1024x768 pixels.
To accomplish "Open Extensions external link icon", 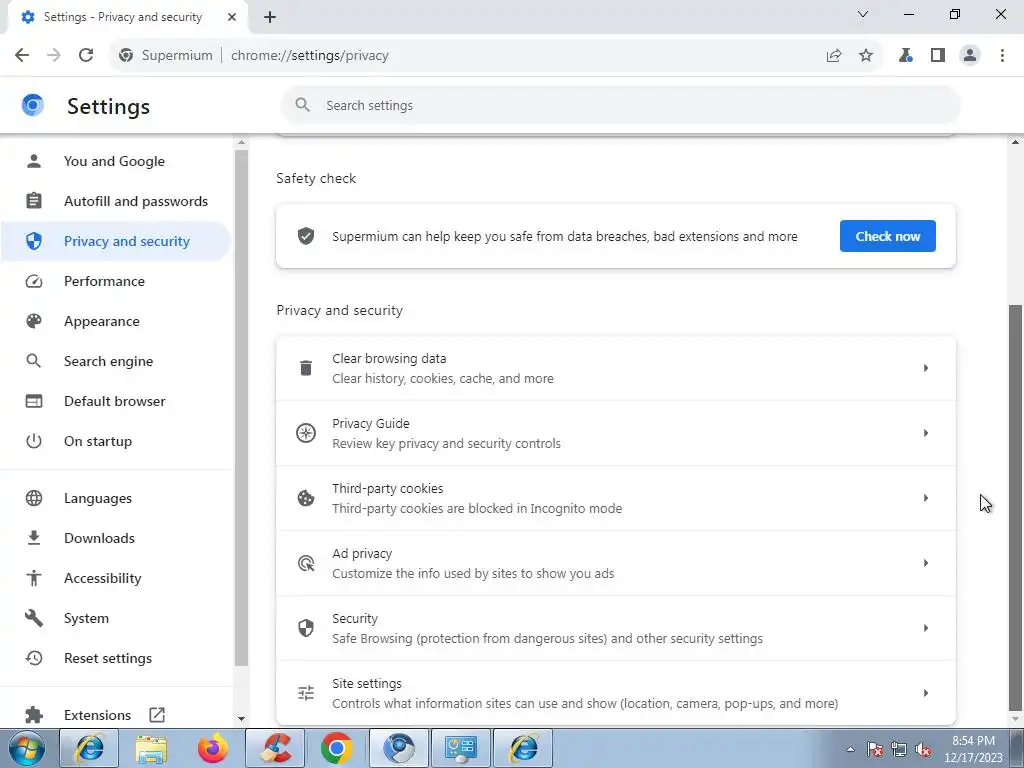I will tap(157, 714).
